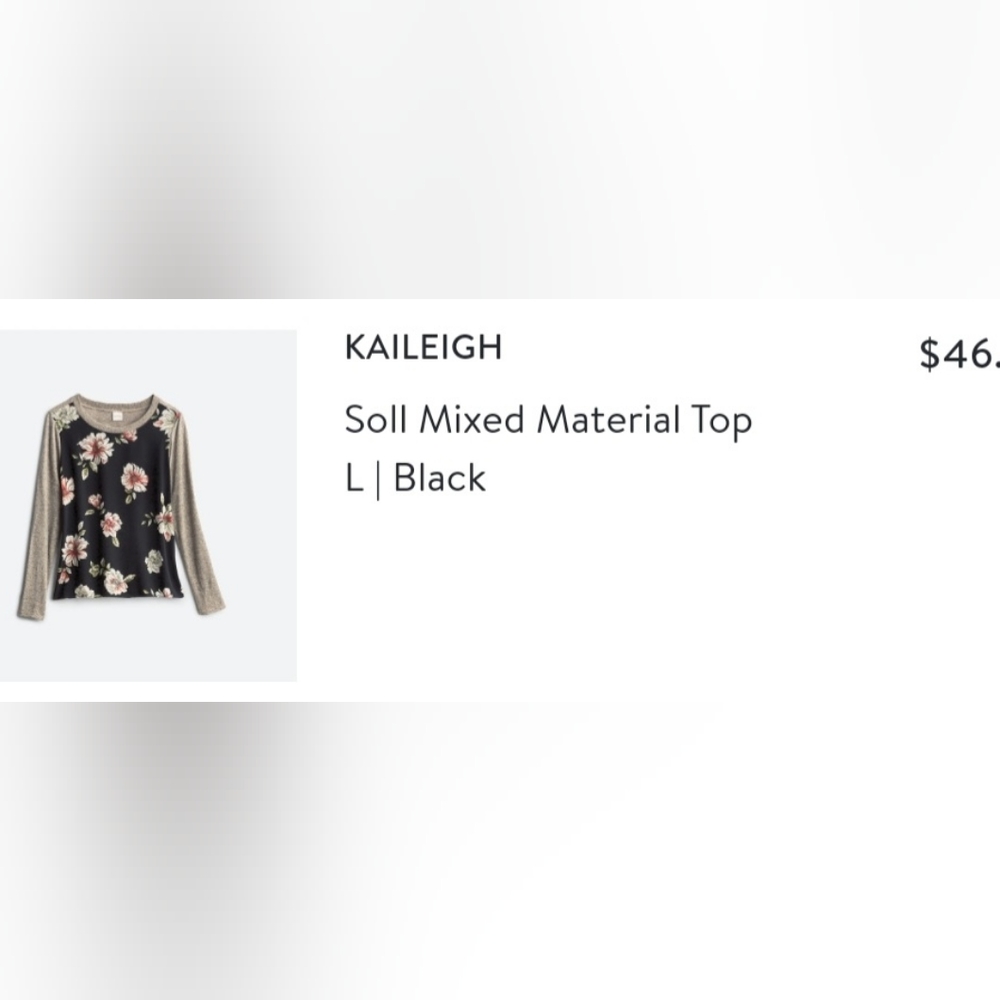1000x1000 pixels.
Task: Click the KAILEIGH brand name
Action: 423,348
